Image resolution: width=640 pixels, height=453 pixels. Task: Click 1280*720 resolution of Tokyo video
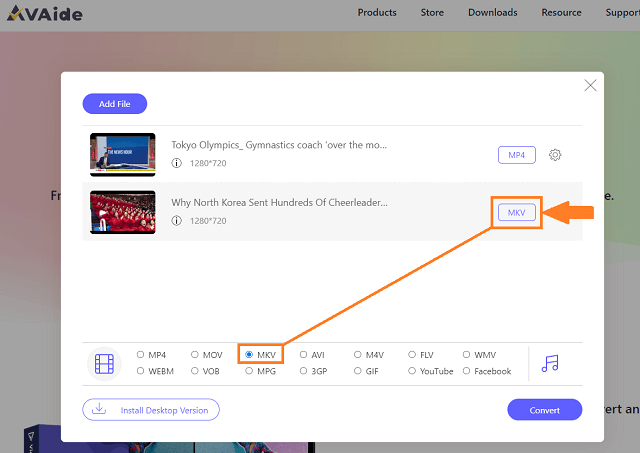point(208,163)
